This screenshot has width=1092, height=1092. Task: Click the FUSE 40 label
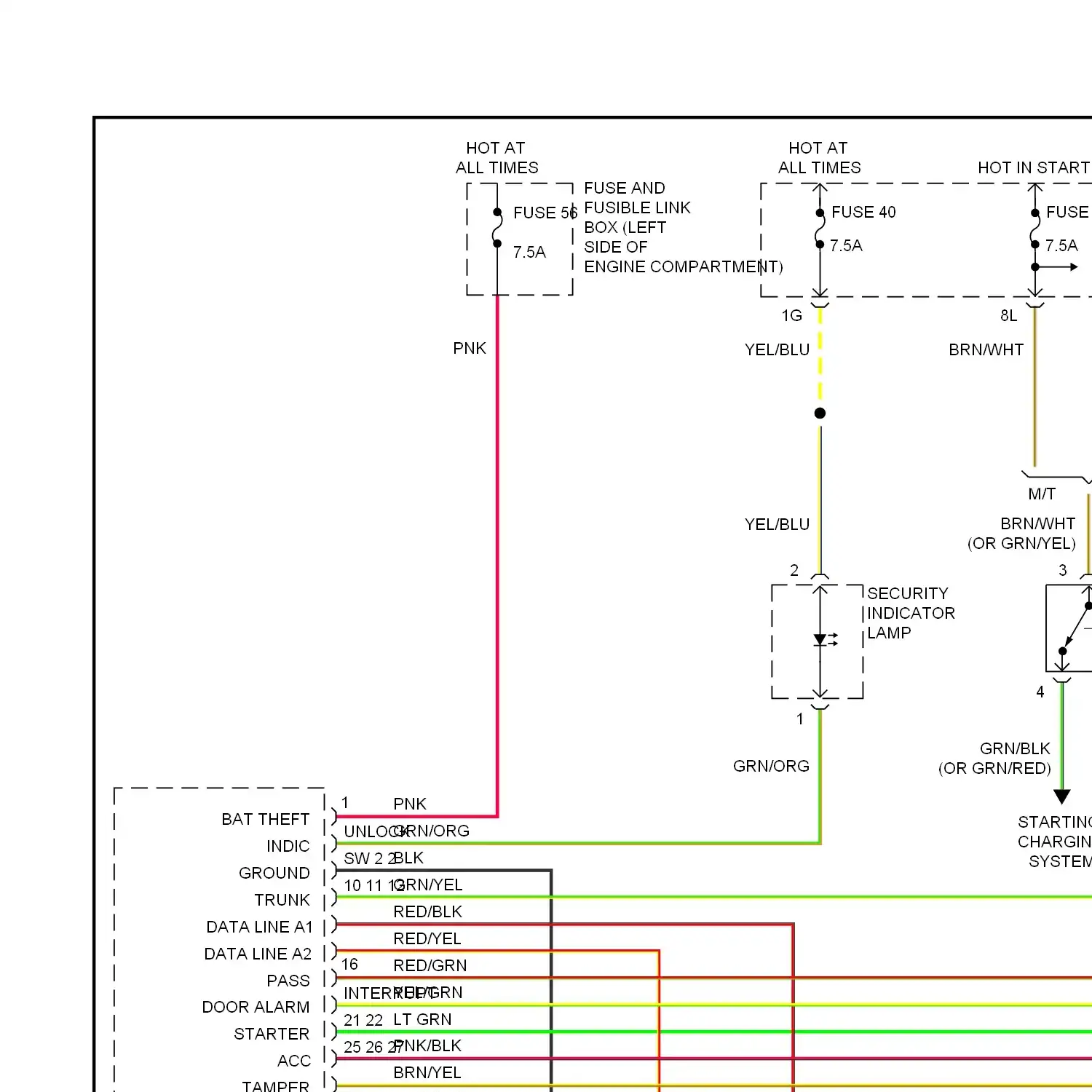[863, 212]
